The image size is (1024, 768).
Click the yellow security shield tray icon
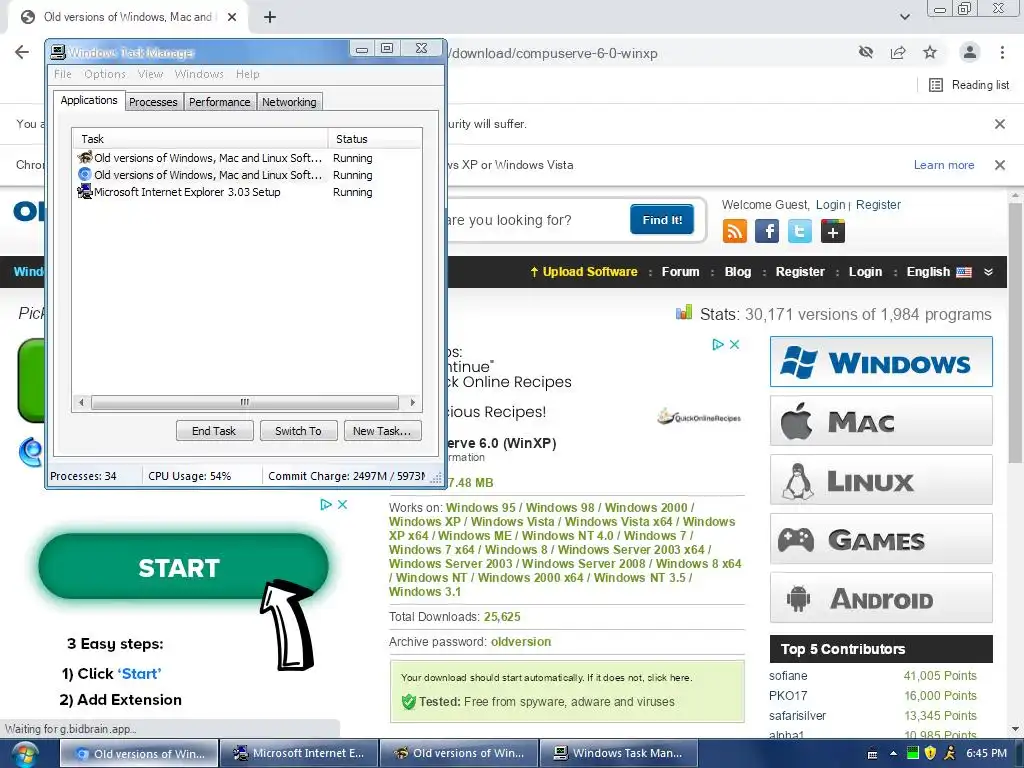[931, 753]
